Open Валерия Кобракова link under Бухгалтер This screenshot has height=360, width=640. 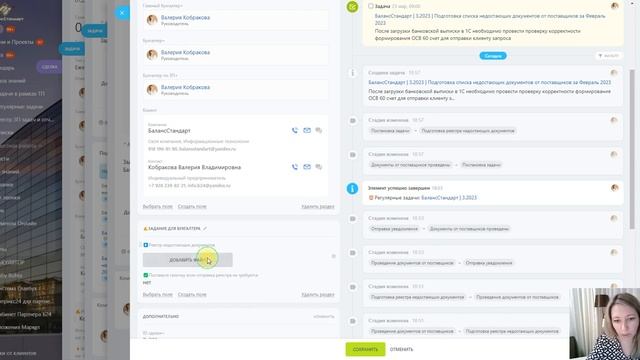[185, 52]
